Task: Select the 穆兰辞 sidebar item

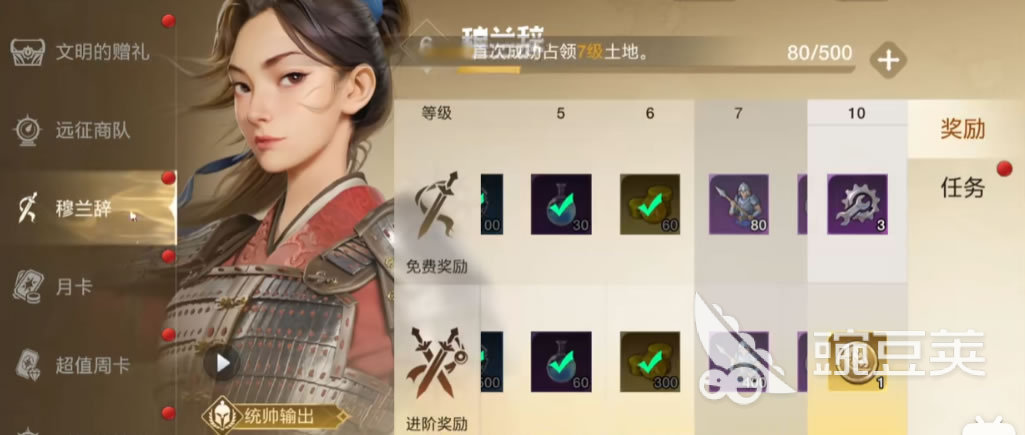Action: [x=88, y=209]
